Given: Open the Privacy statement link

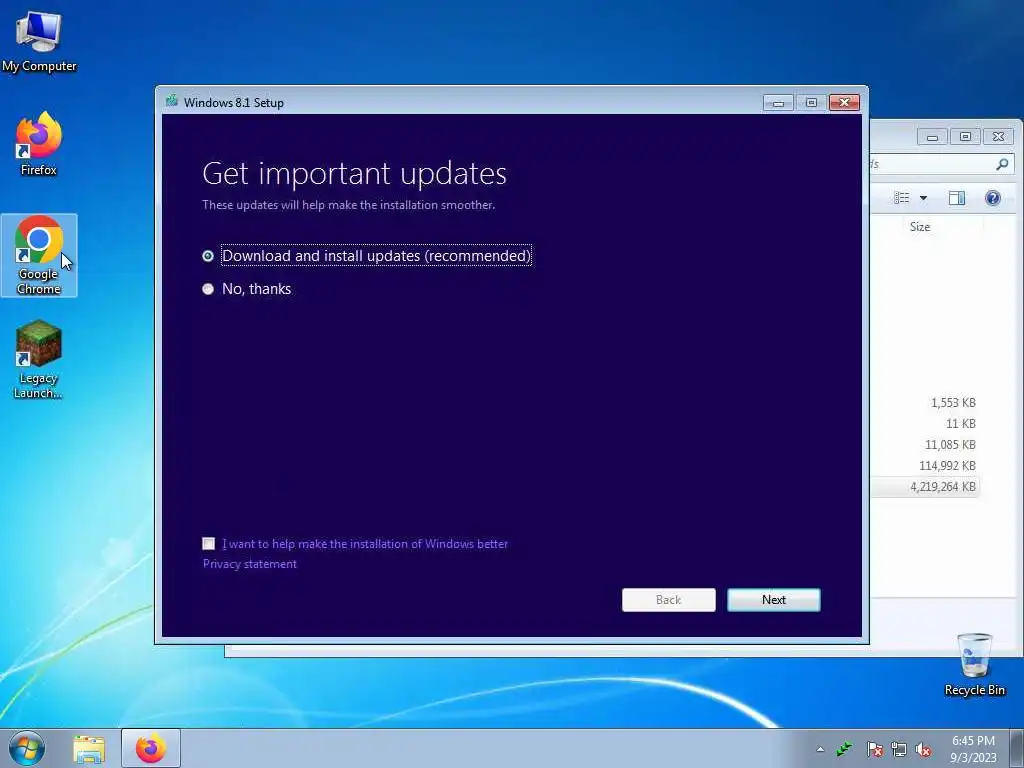Looking at the screenshot, I should pyautogui.click(x=249, y=564).
